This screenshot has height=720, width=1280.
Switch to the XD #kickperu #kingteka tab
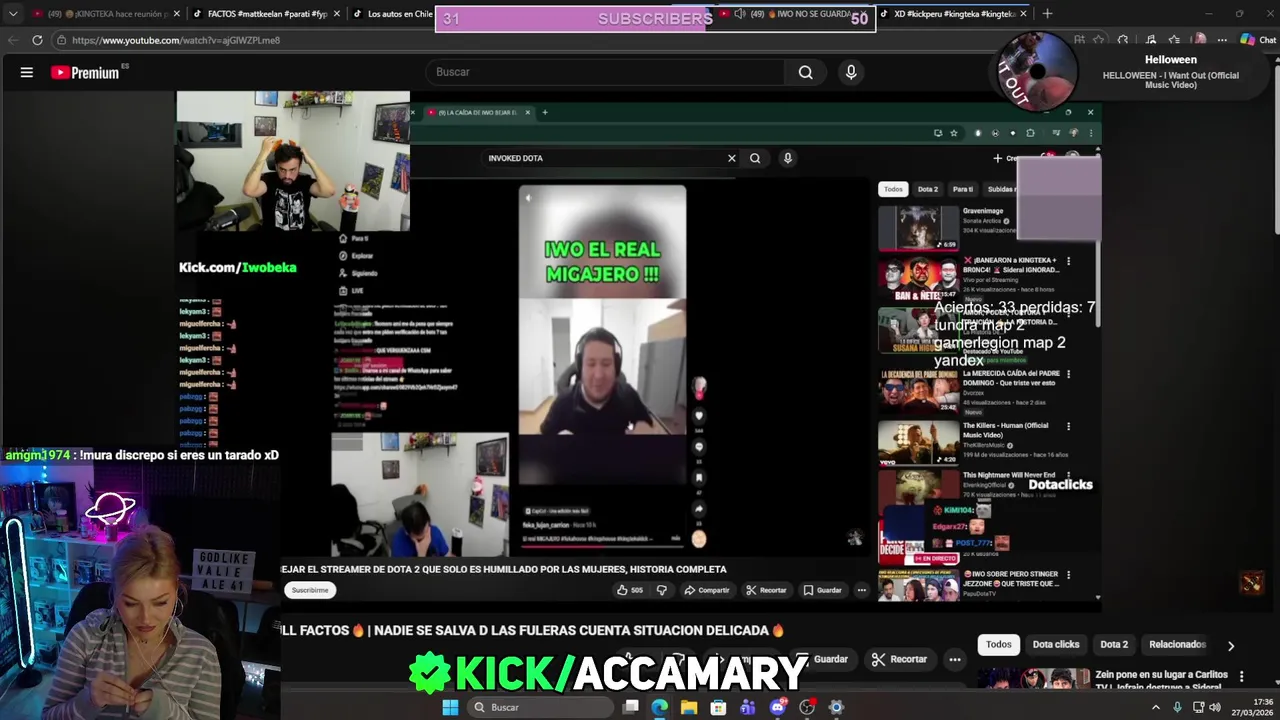coord(955,14)
